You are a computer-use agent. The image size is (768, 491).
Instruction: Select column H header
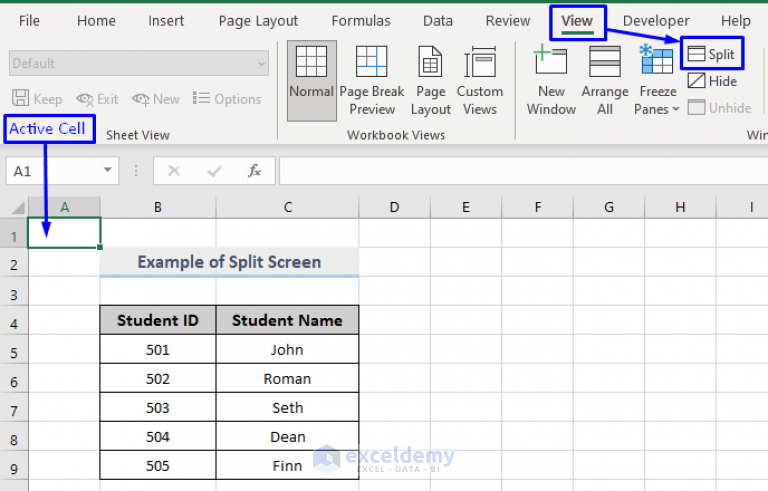pyautogui.click(x=680, y=207)
